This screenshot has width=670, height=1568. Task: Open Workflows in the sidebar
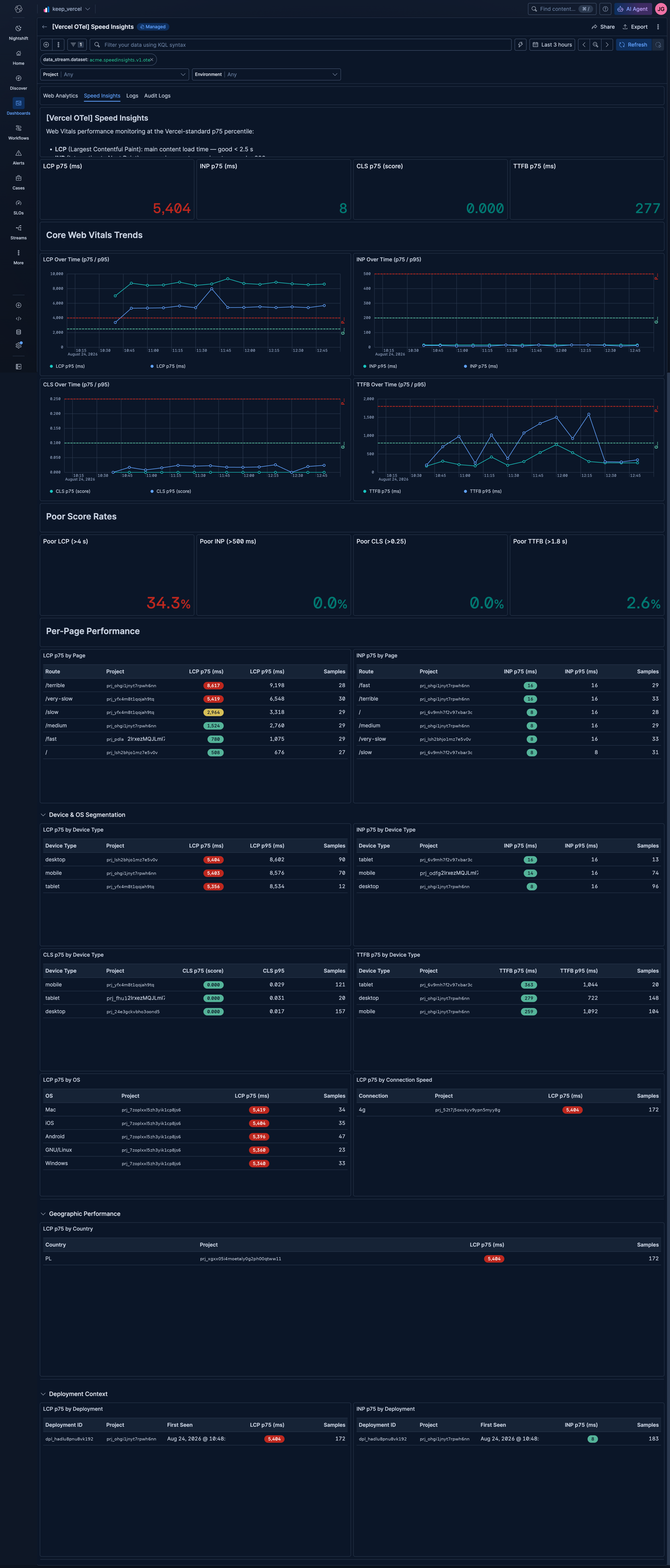click(x=18, y=132)
